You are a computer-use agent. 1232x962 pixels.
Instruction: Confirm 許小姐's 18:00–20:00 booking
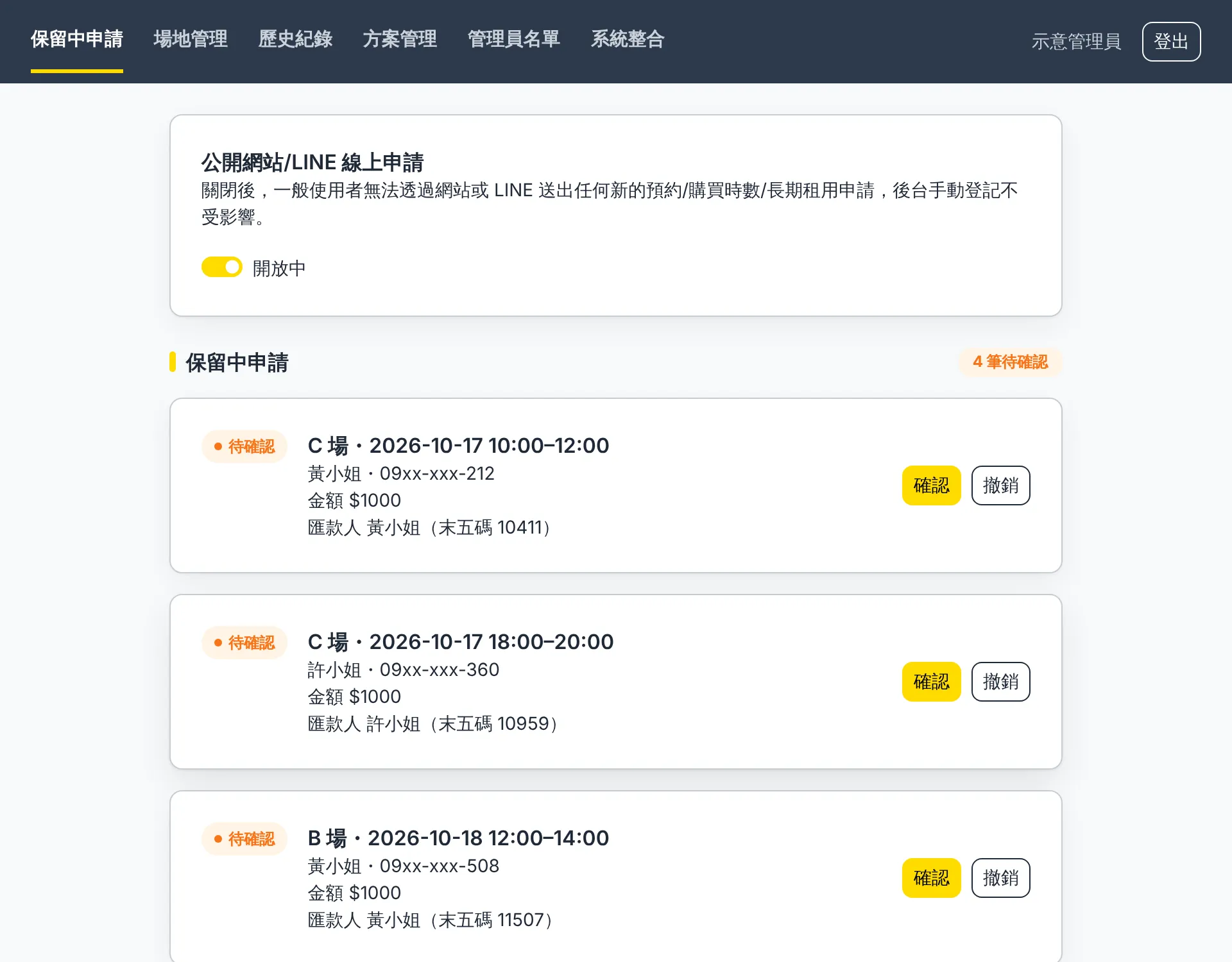tap(931, 682)
